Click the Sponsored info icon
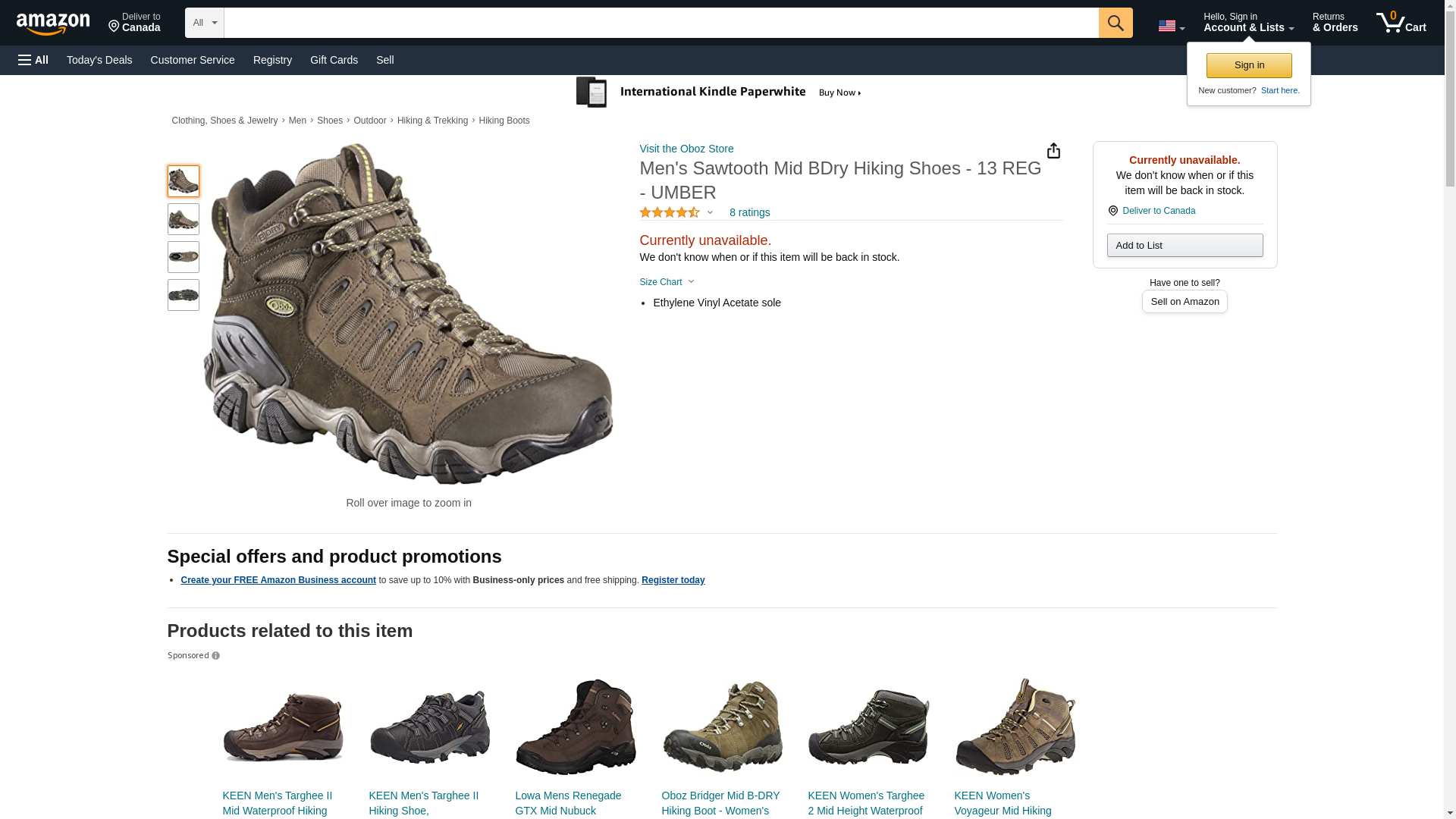The width and height of the screenshot is (1456, 819). pos(215,656)
